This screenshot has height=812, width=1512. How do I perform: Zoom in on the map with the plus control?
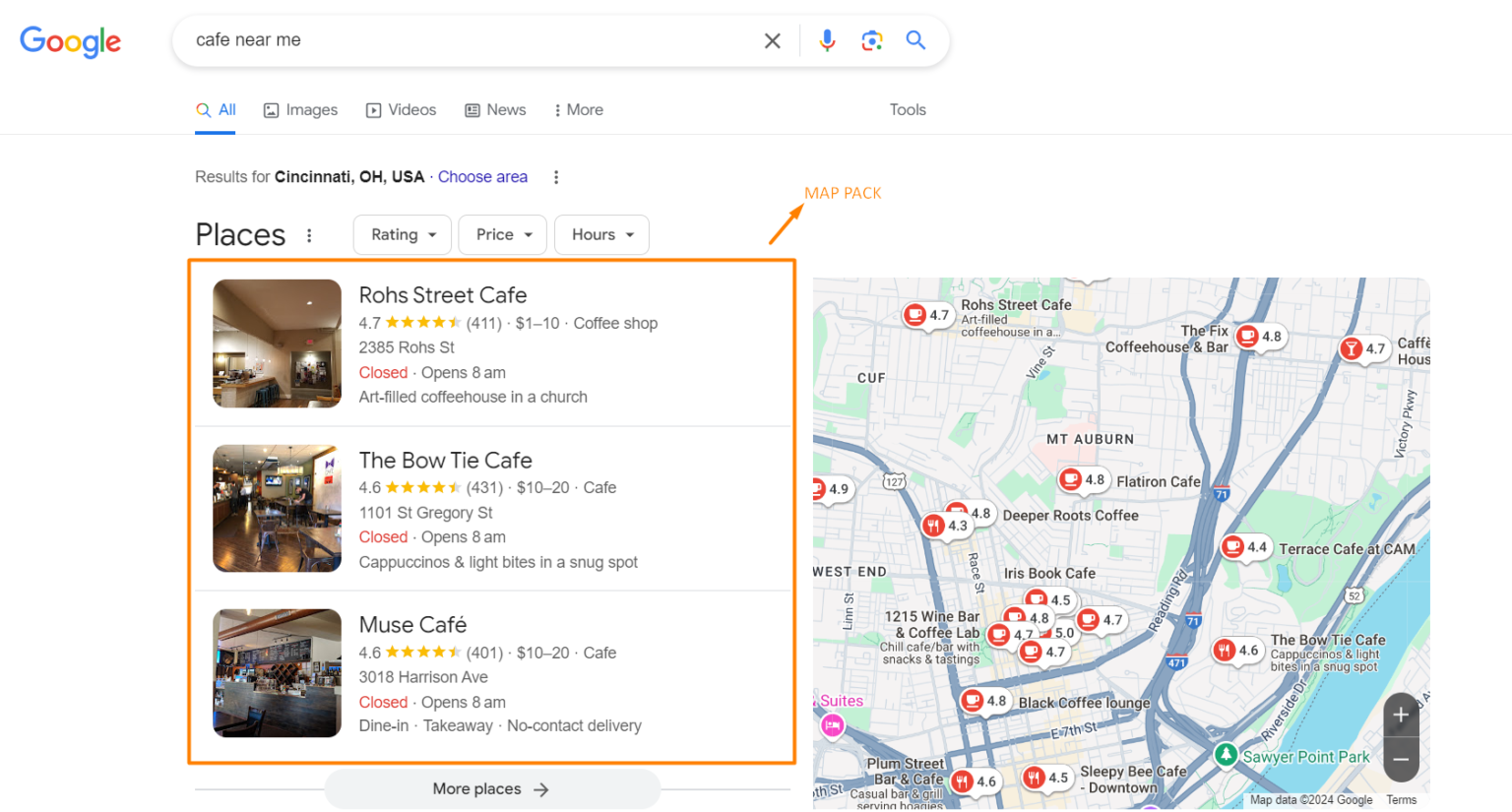pyautogui.click(x=1400, y=713)
